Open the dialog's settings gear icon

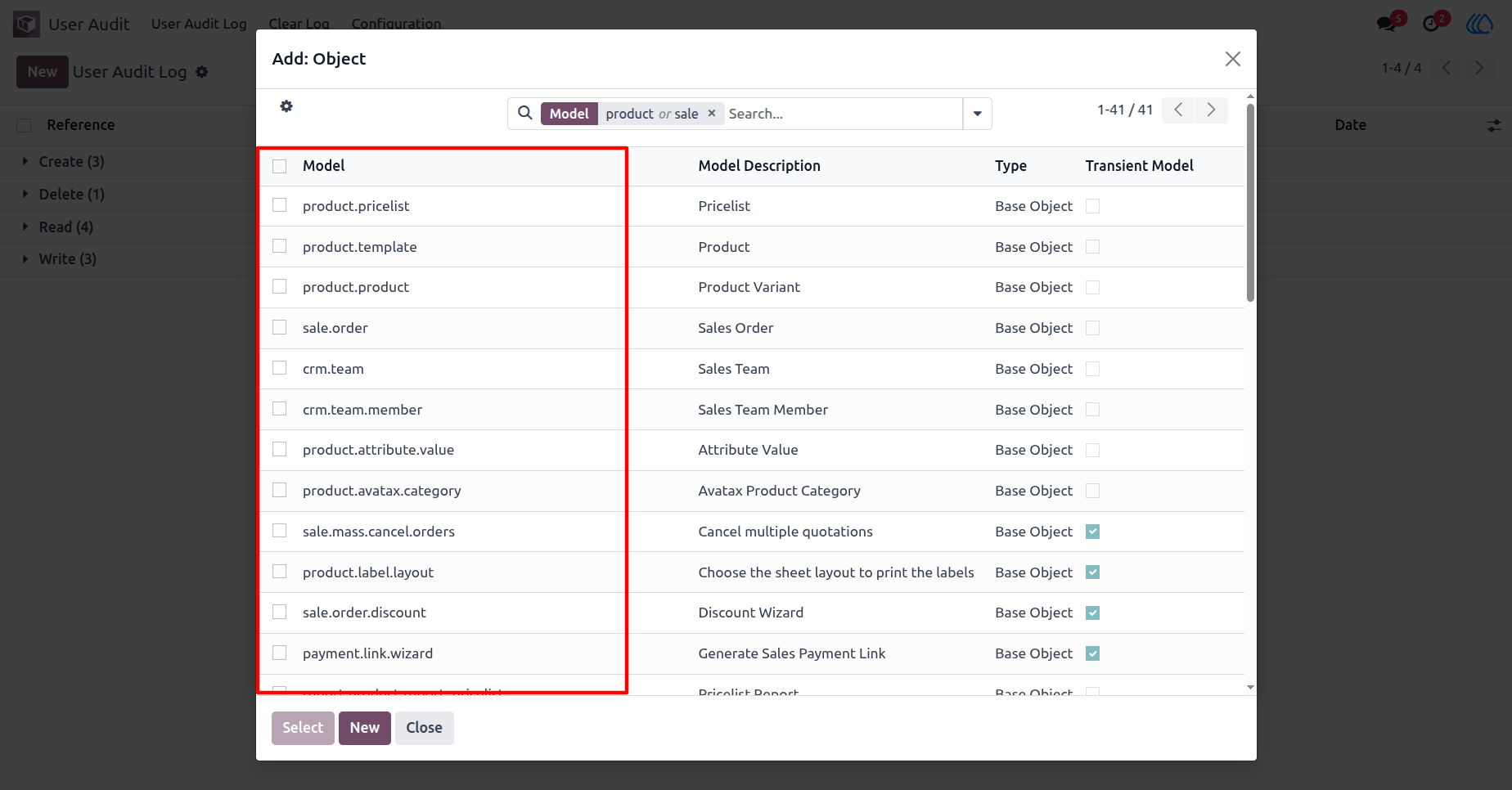286,106
